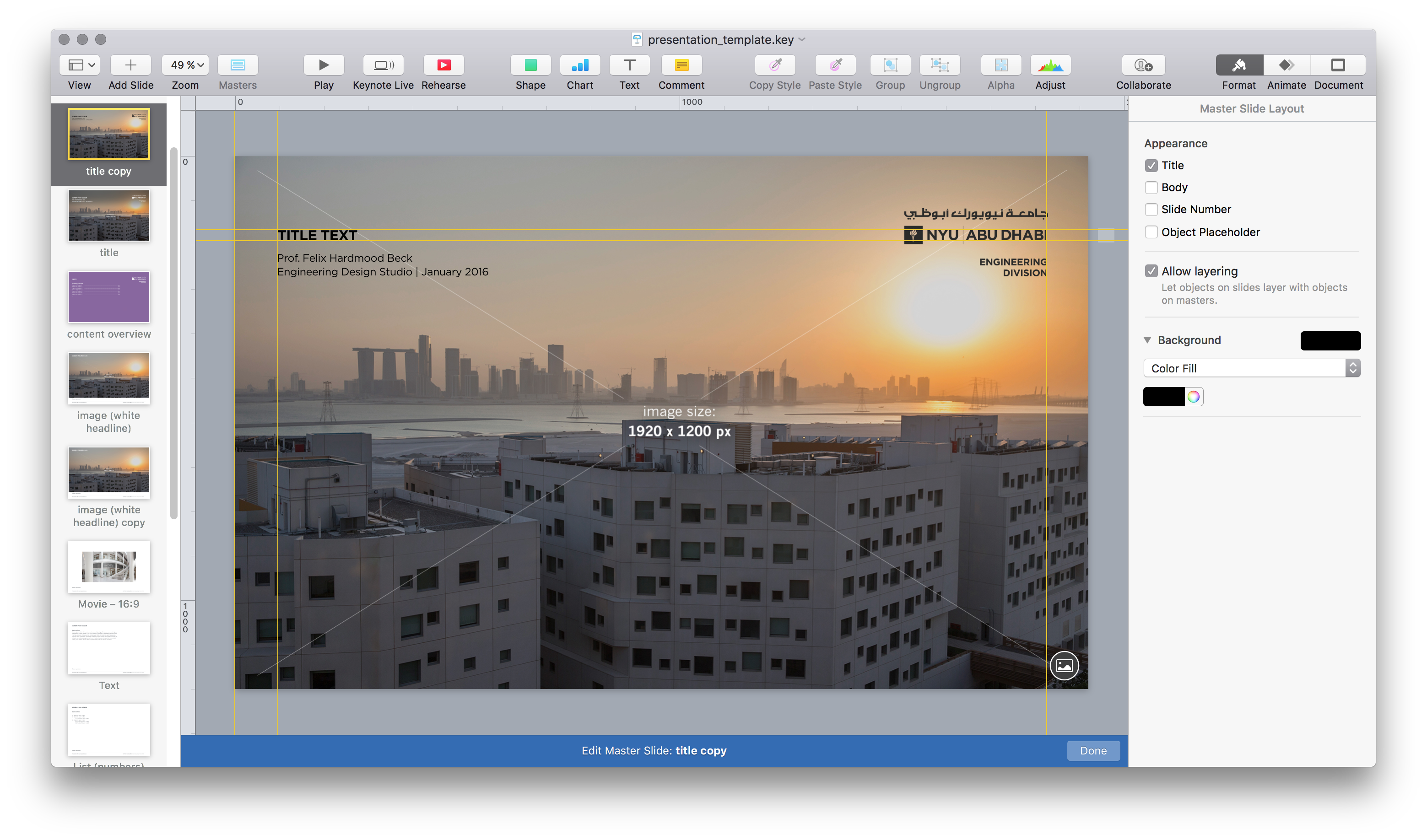This screenshot has height=840, width=1427.
Task: Check the Slide Number option
Action: tap(1151, 210)
